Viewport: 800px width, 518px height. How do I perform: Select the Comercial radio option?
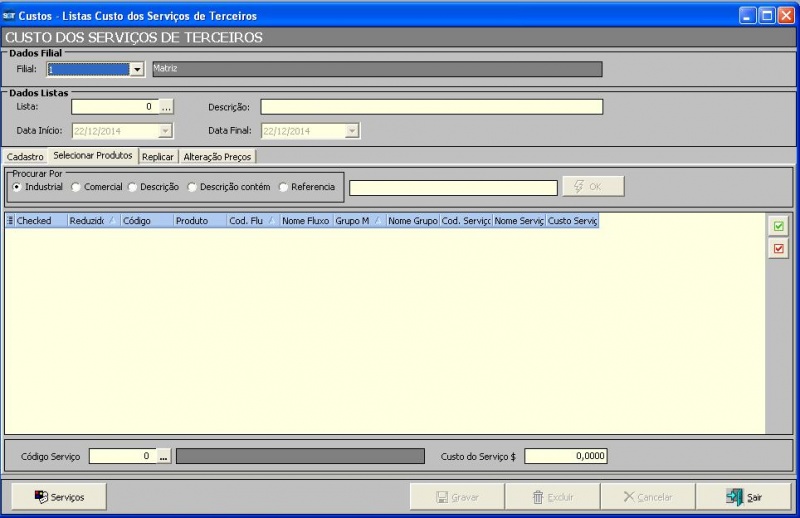76,187
